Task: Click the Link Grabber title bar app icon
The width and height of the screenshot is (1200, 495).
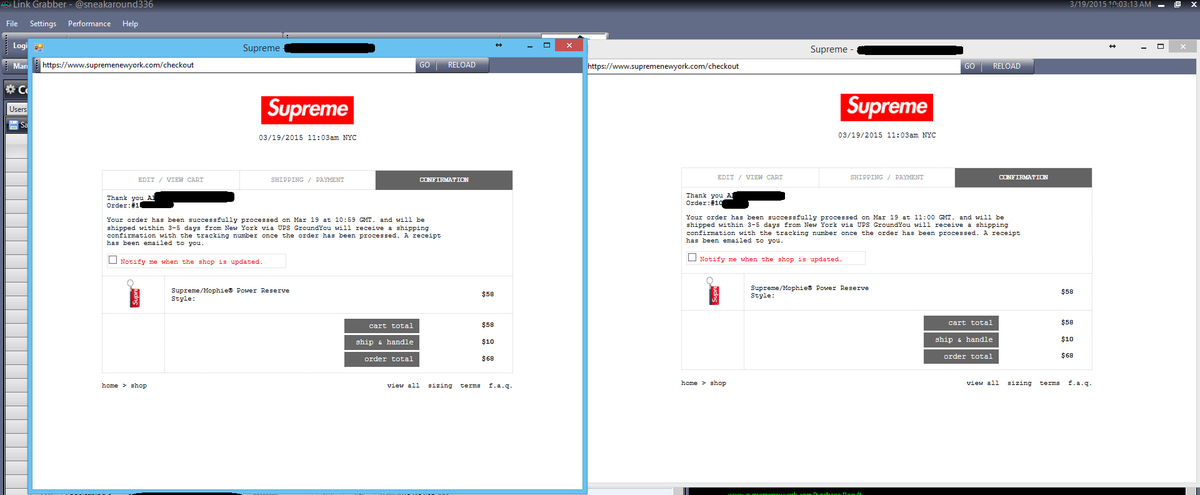Action: [6, 6]
